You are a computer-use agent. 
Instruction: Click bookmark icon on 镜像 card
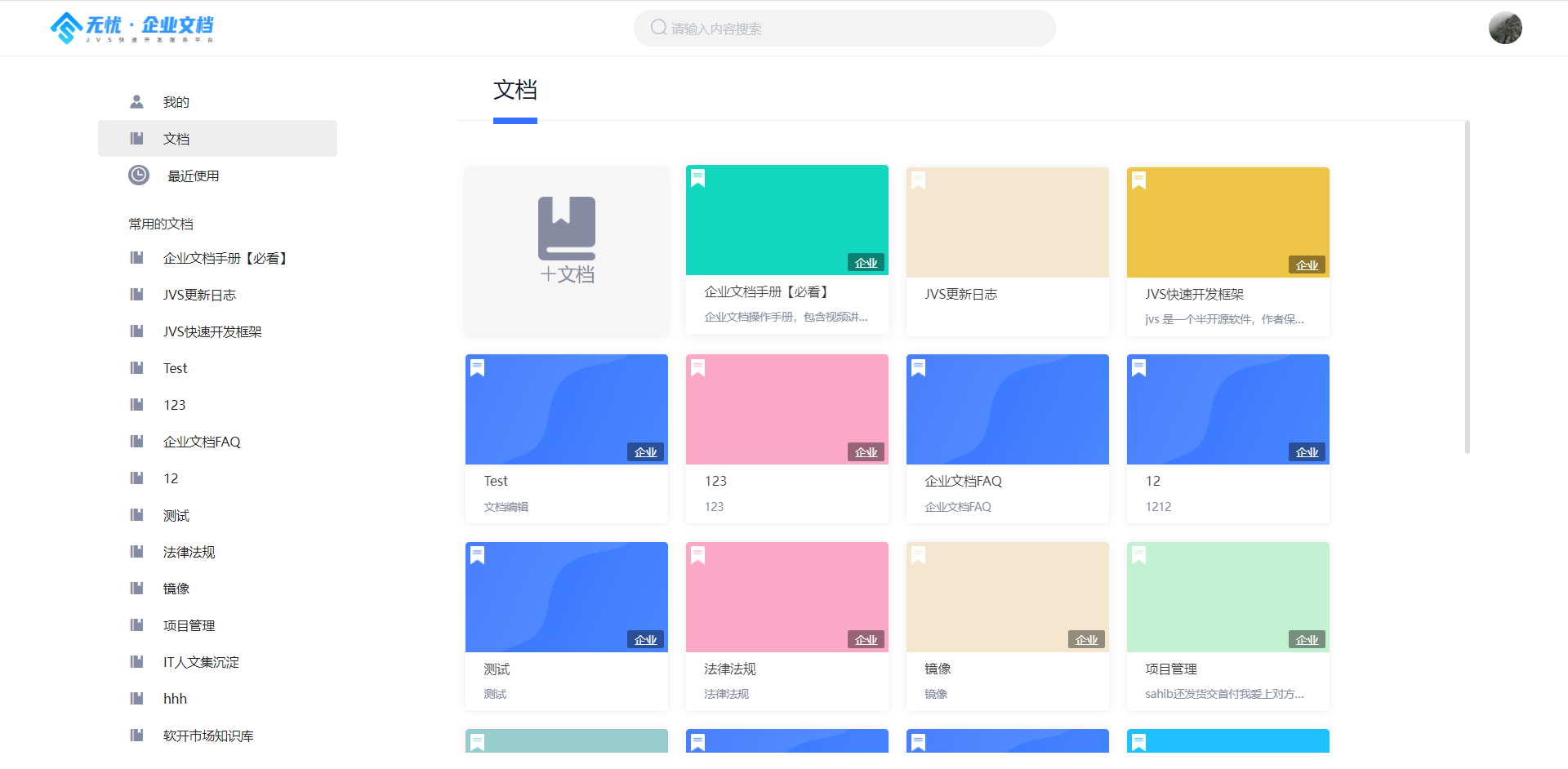click(918, 556)
